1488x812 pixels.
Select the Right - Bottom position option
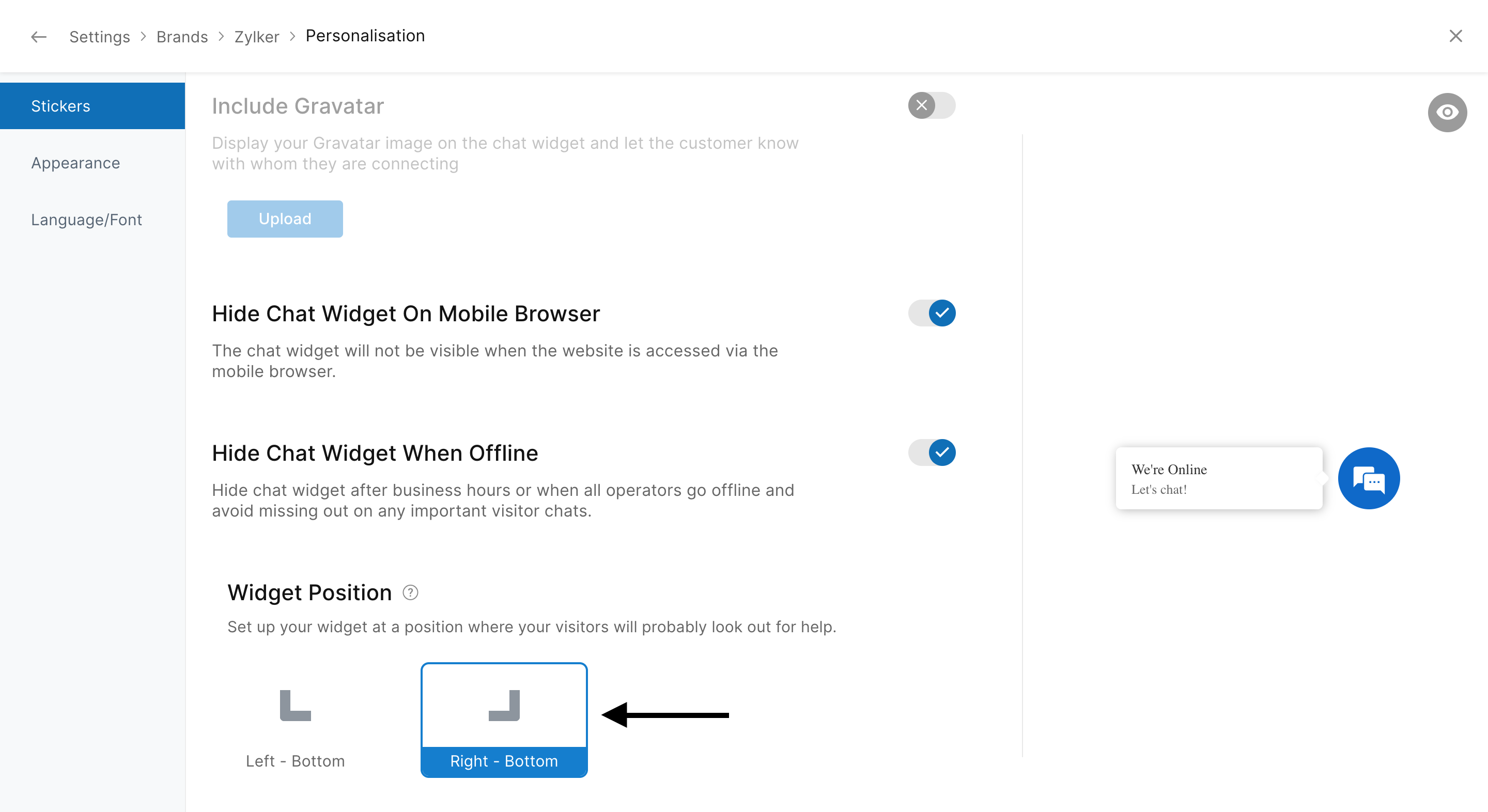pos(504,720)
